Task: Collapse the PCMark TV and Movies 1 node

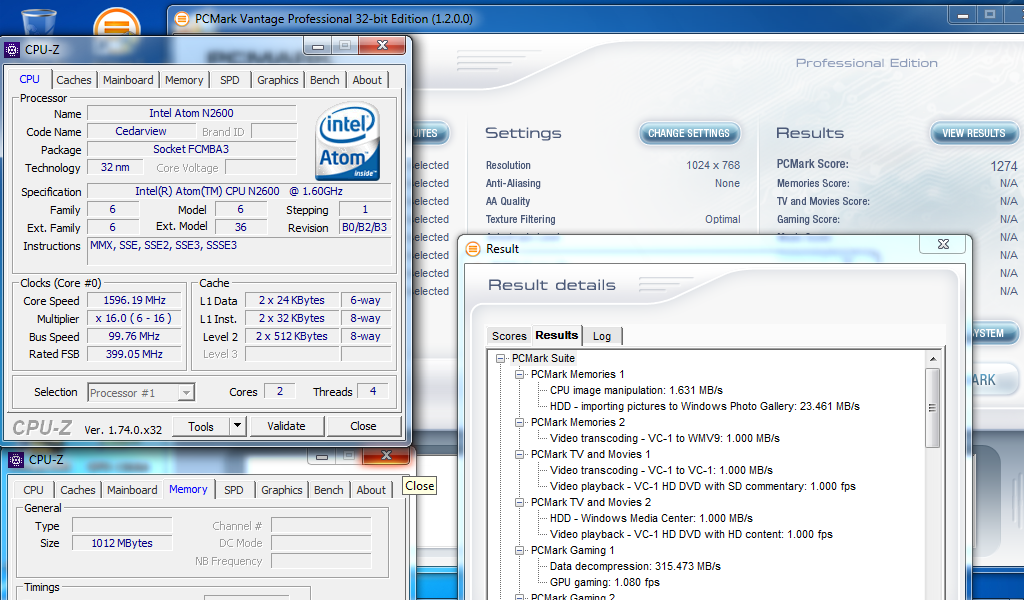Action: coord(520,454)
